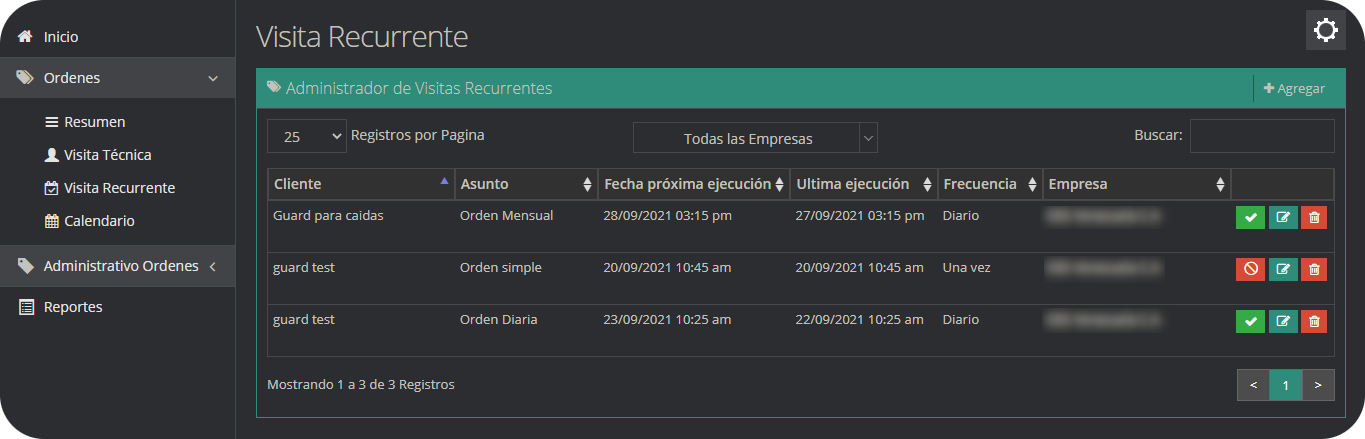This screenshot has width=1365, height=439.
Task: Sort by Empresa column
Action: click(1137, 184)
